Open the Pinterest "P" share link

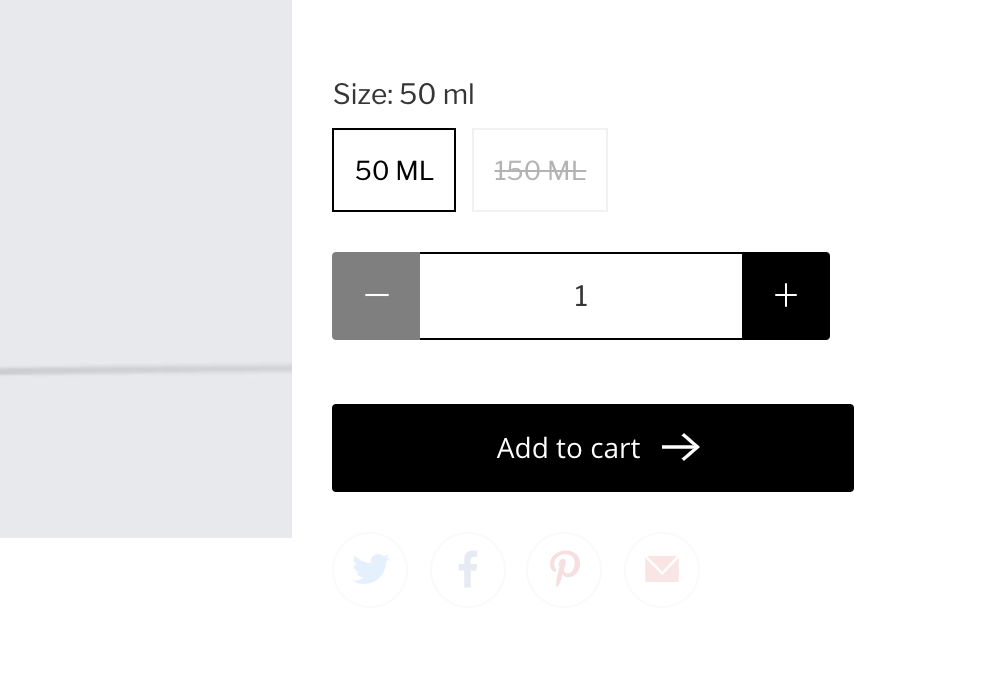click(564, 570)
